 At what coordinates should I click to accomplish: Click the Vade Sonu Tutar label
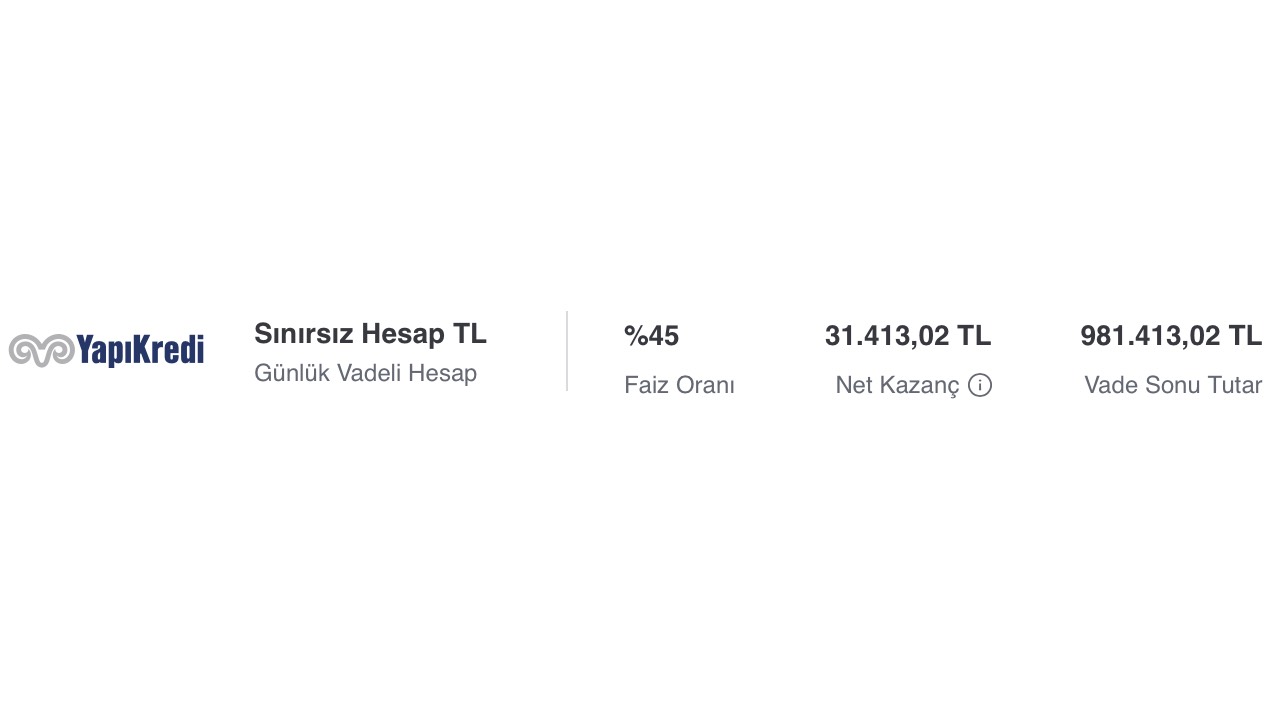click(1172, 385)
